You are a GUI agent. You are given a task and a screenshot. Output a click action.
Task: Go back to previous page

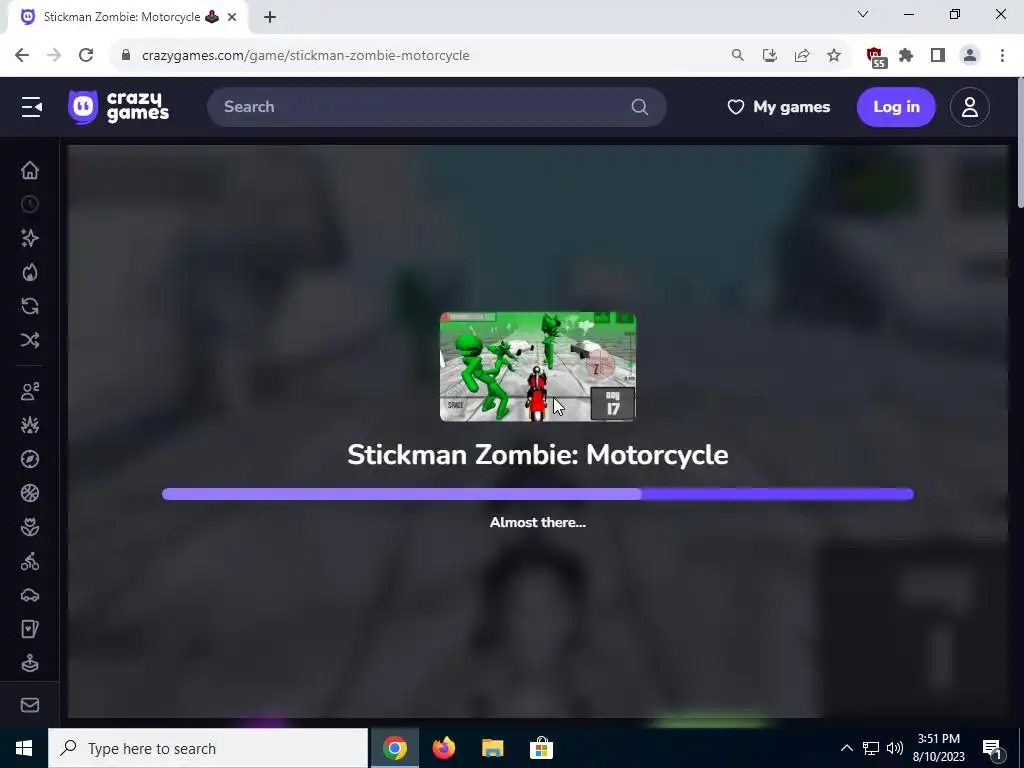(x=22, y=56)
